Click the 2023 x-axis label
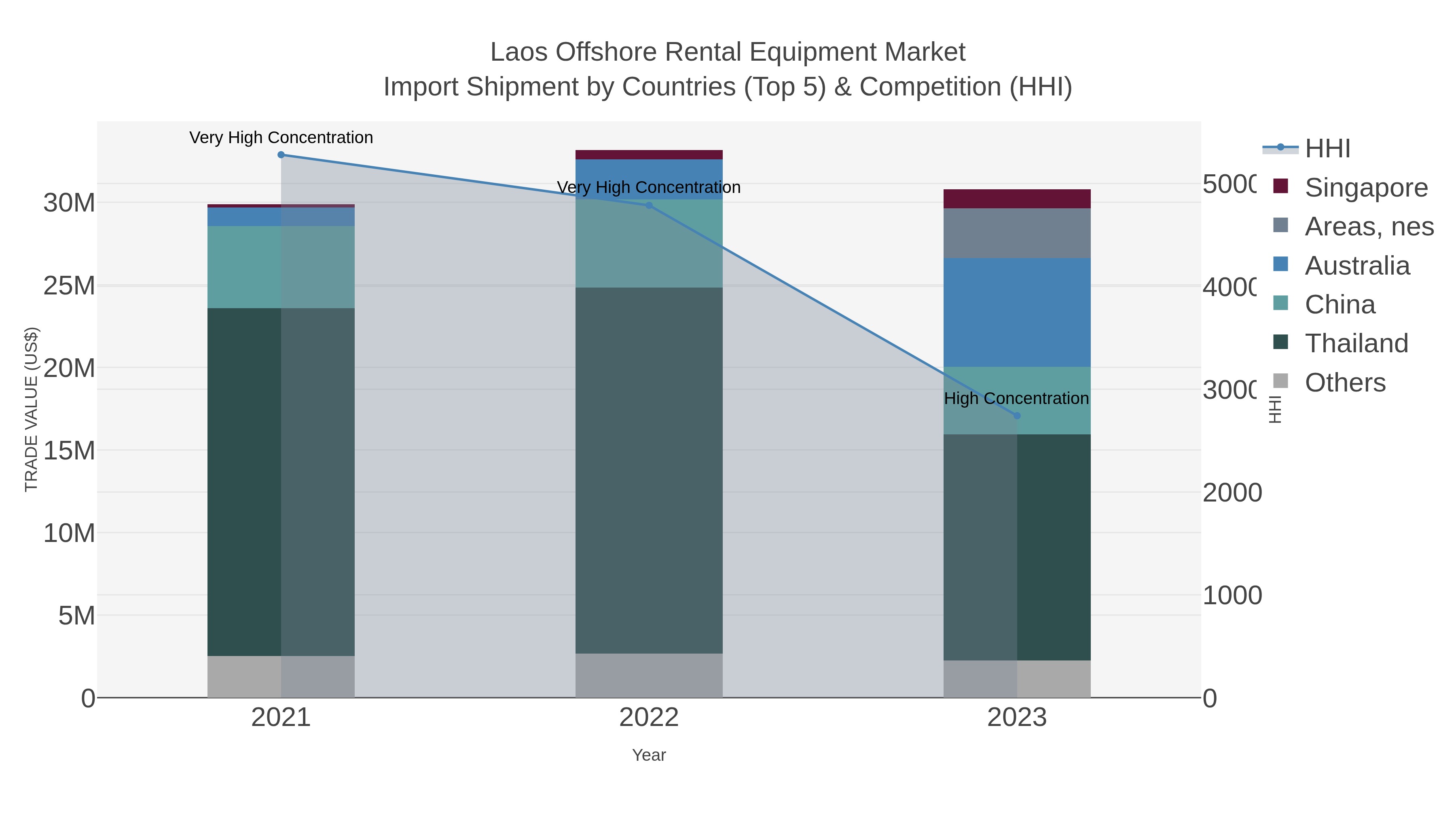Image resolution: width=1456 pixels, height=819 pixels. click(1017, 718)
